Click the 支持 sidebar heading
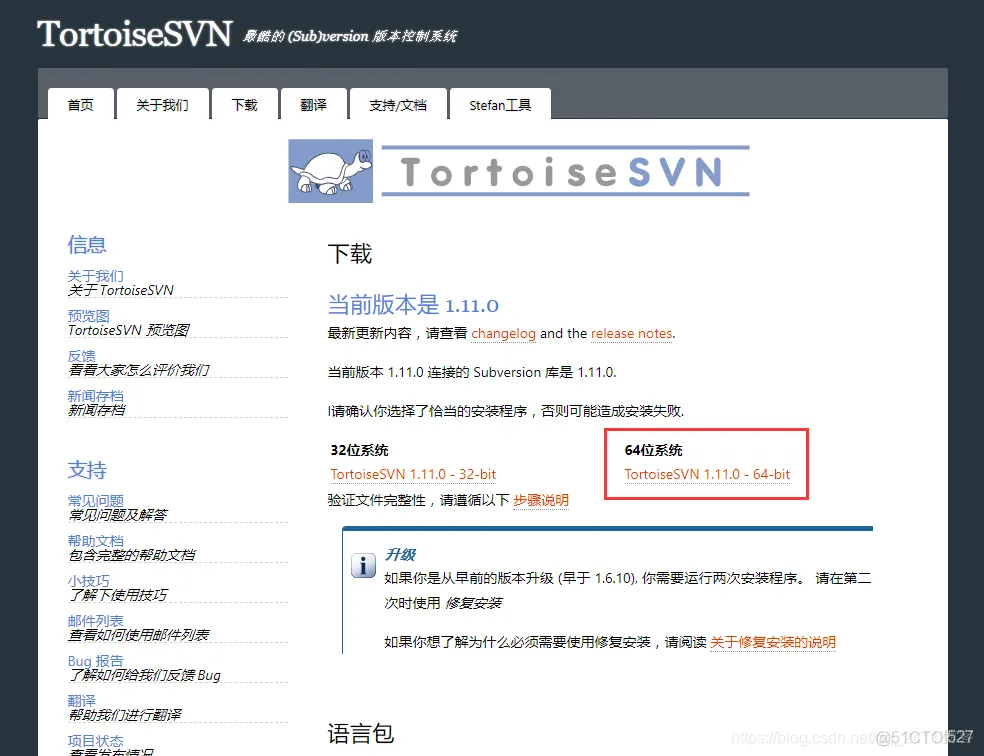984x756 pixels. [87, 470]
